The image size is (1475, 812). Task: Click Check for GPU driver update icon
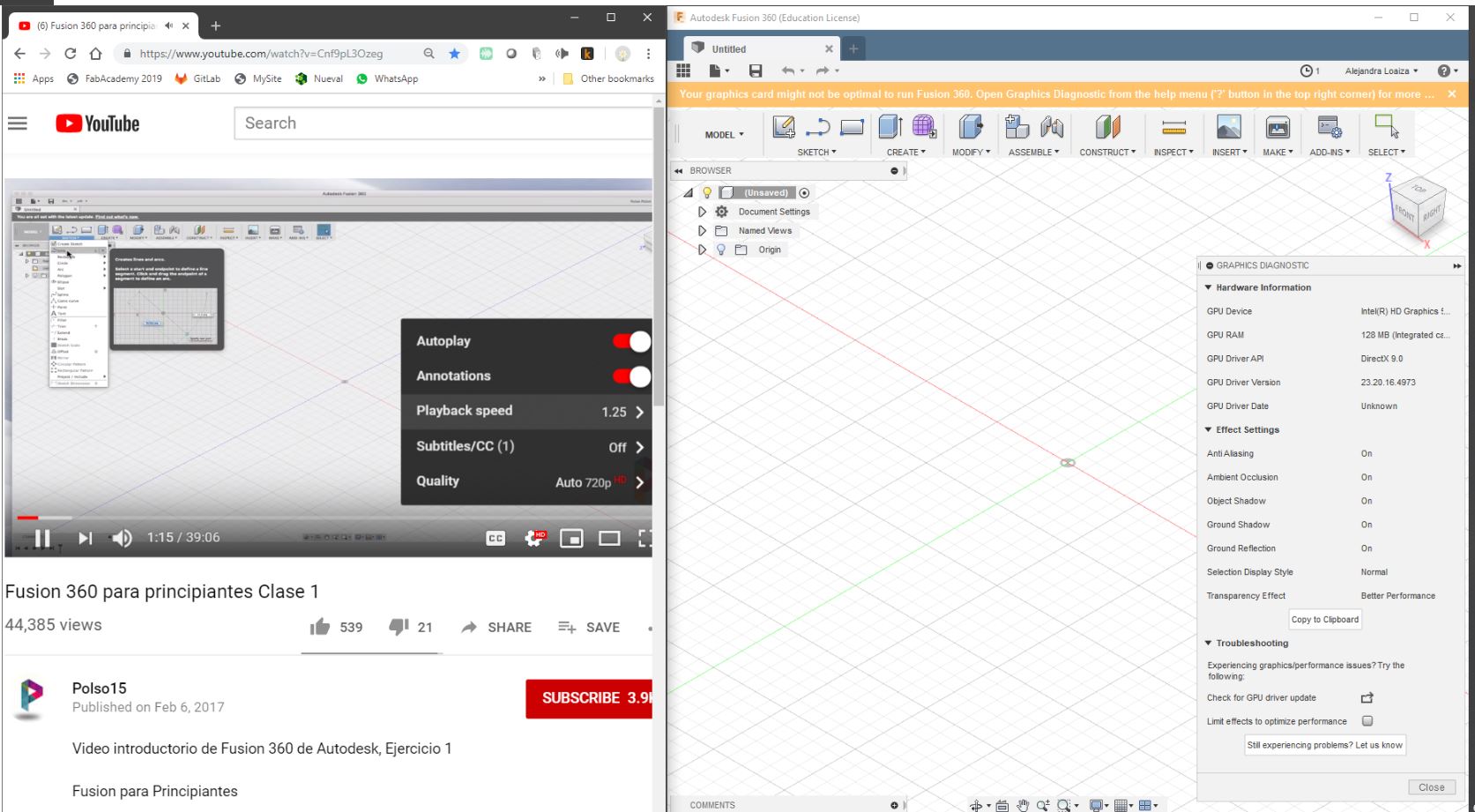point(1367,697)
